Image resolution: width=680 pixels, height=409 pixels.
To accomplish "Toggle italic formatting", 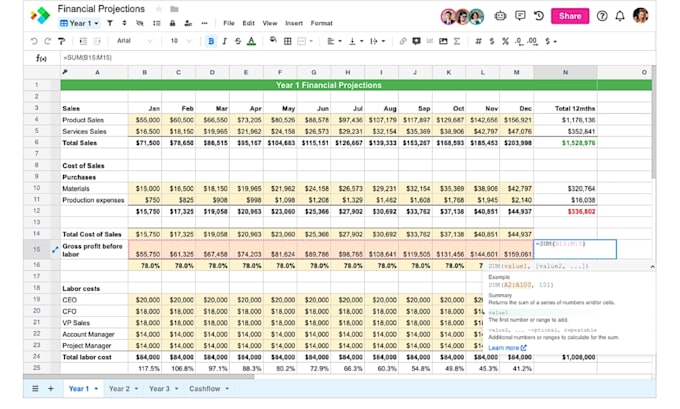I will 224,41.
